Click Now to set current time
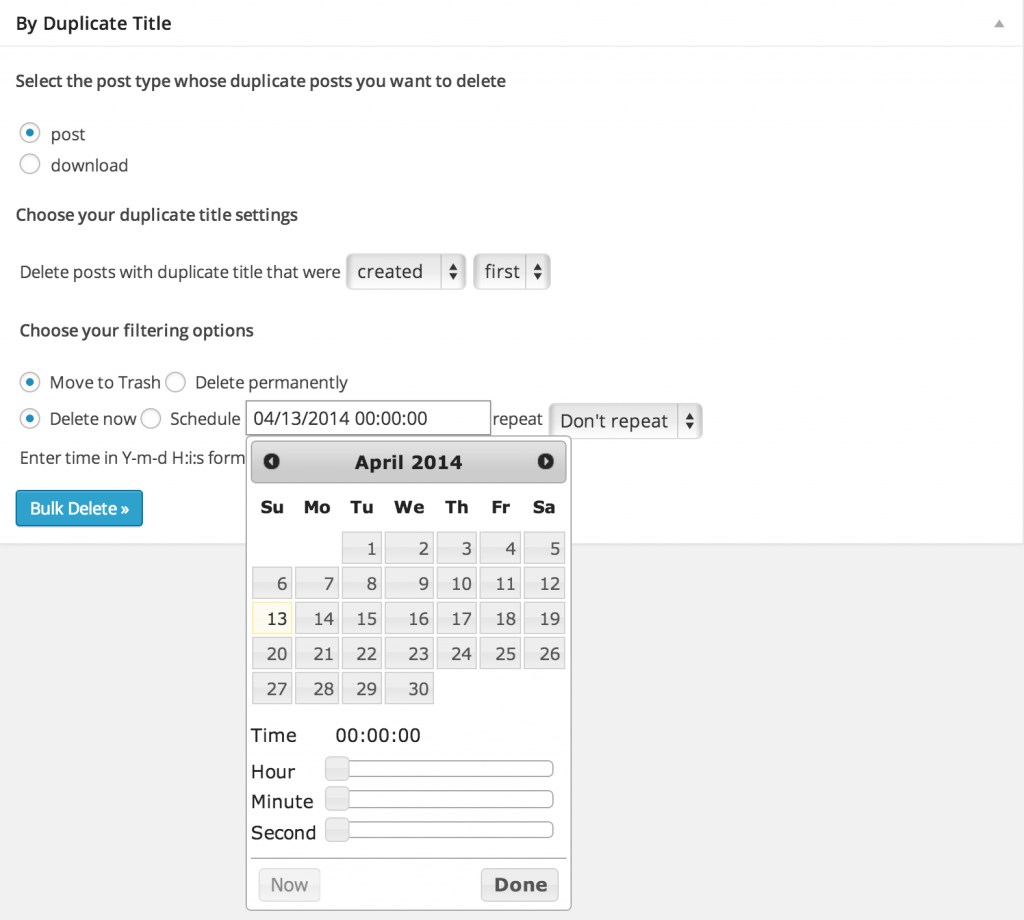 (x=289, y=884)
